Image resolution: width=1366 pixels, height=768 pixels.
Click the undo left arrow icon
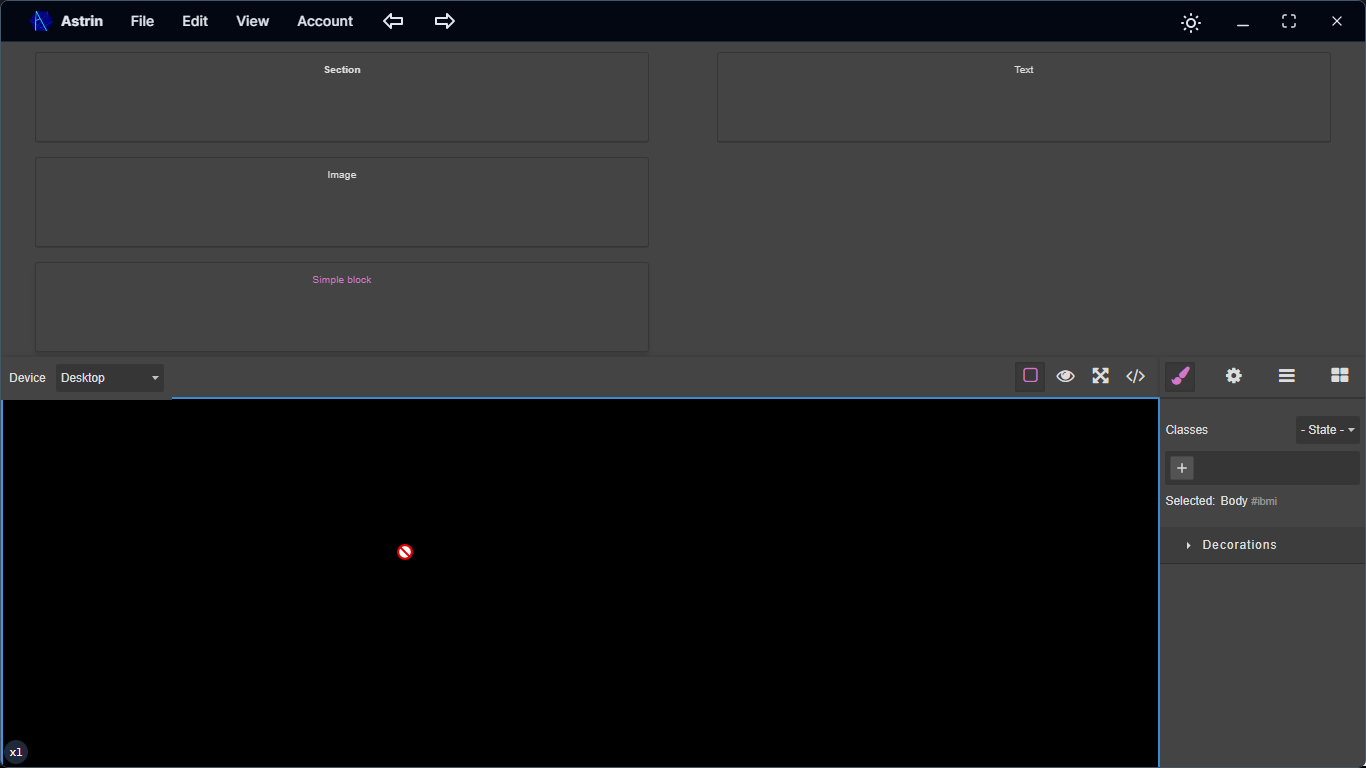click(393, 21)
